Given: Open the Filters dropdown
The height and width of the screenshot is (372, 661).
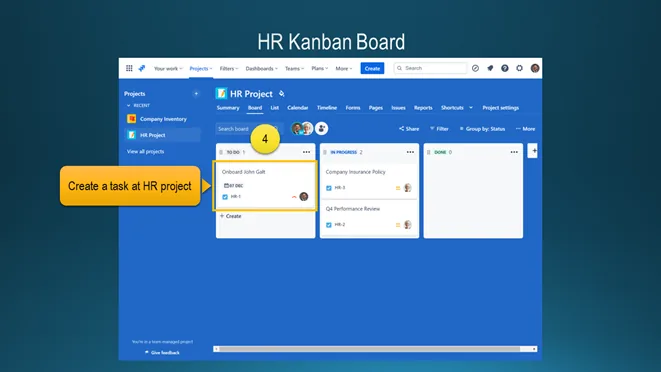Looking at the screenshot, I should click(229, 68).
